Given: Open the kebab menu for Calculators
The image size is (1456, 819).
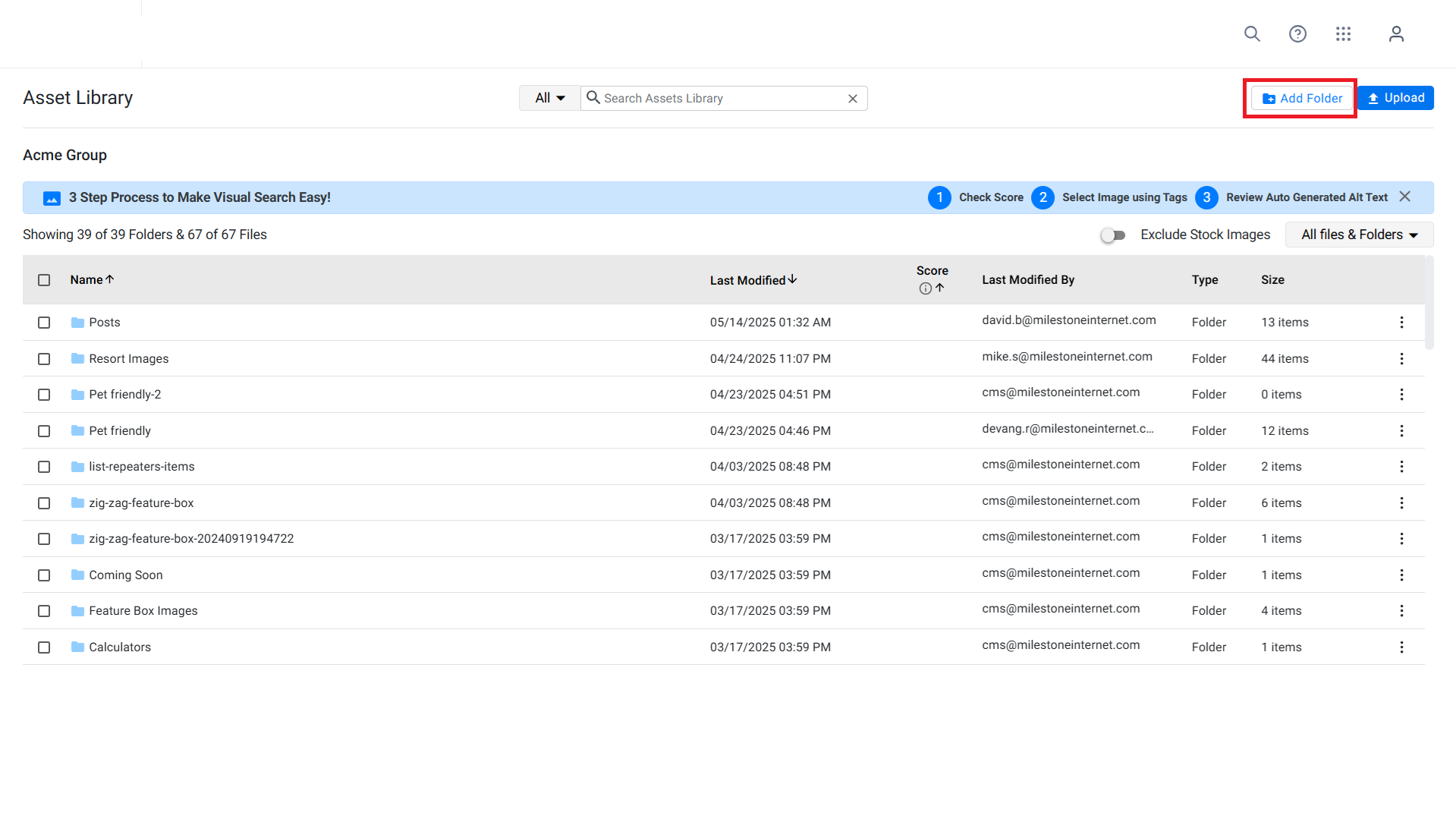Looking at the screenshot, I should (1401, 647).
